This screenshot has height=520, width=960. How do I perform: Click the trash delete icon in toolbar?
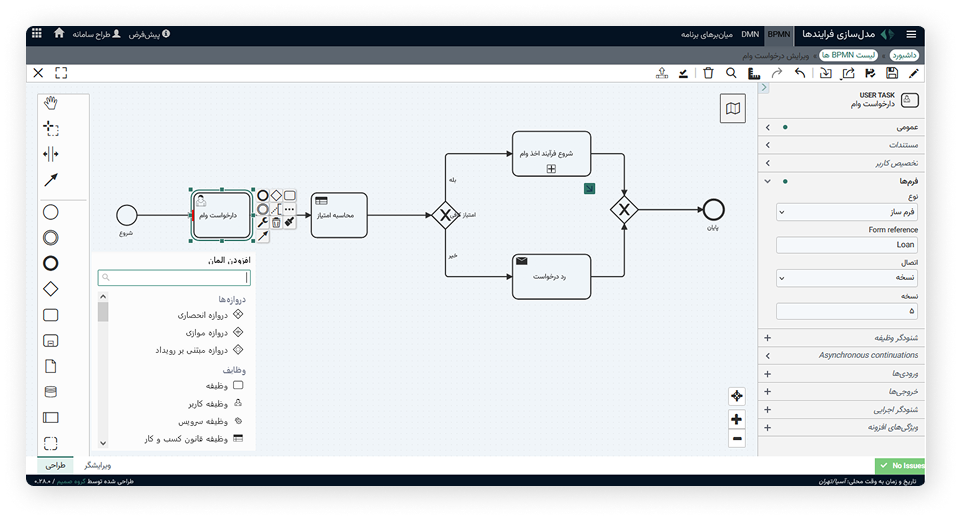(708, 73)
